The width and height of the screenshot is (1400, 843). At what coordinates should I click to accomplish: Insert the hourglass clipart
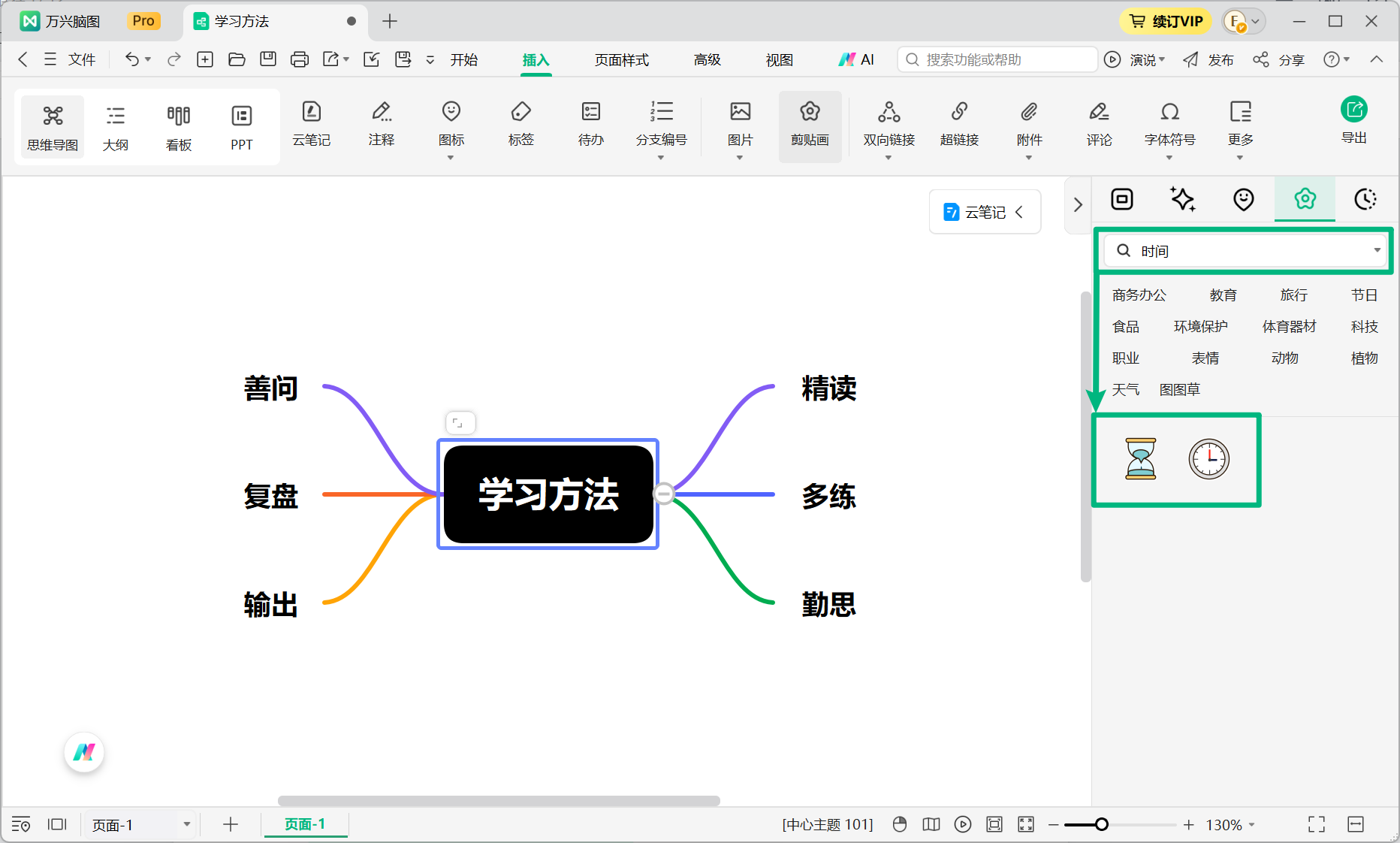click(x=1140, y=458)
